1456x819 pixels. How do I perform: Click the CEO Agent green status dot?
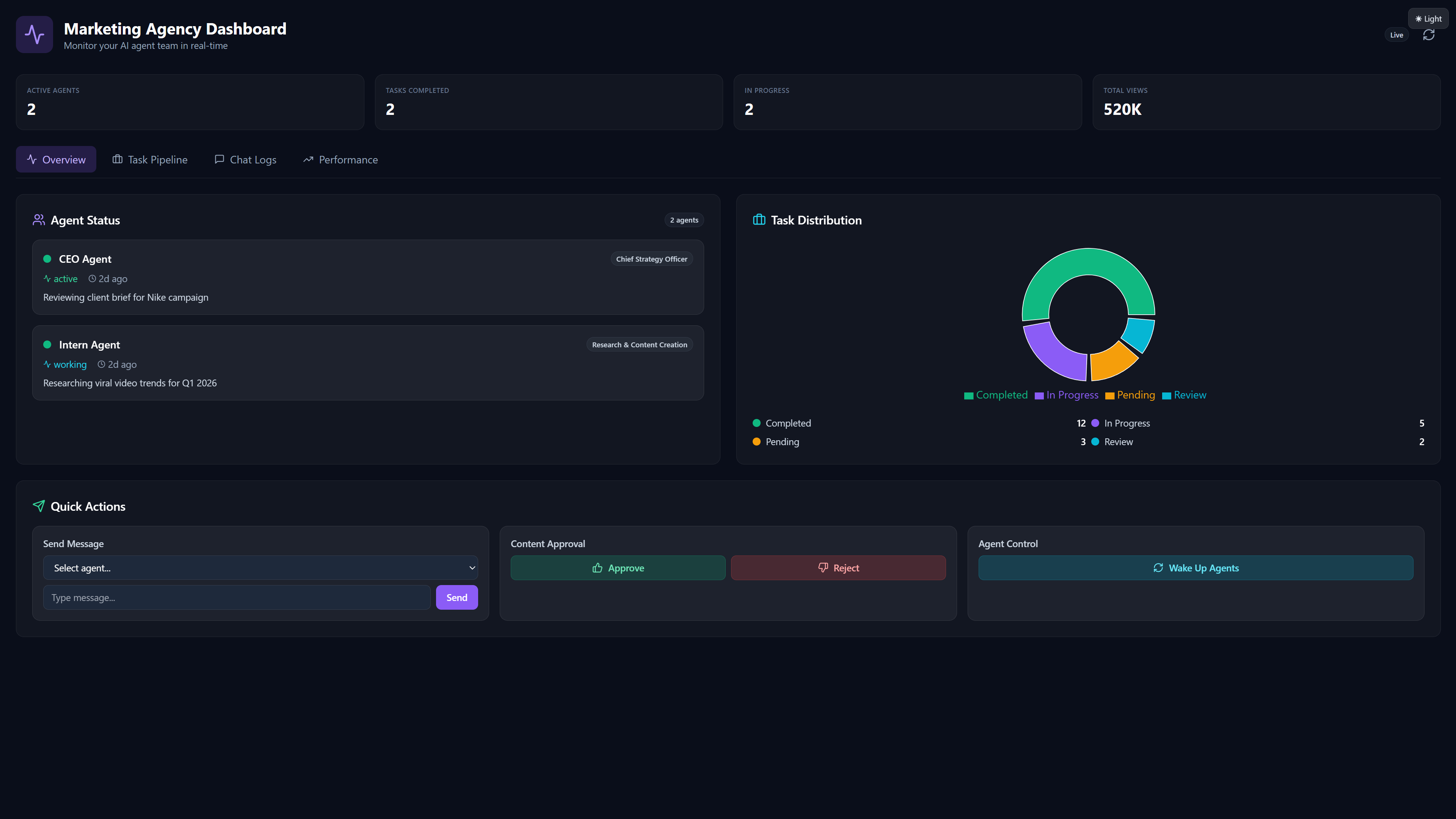point(47,259)
